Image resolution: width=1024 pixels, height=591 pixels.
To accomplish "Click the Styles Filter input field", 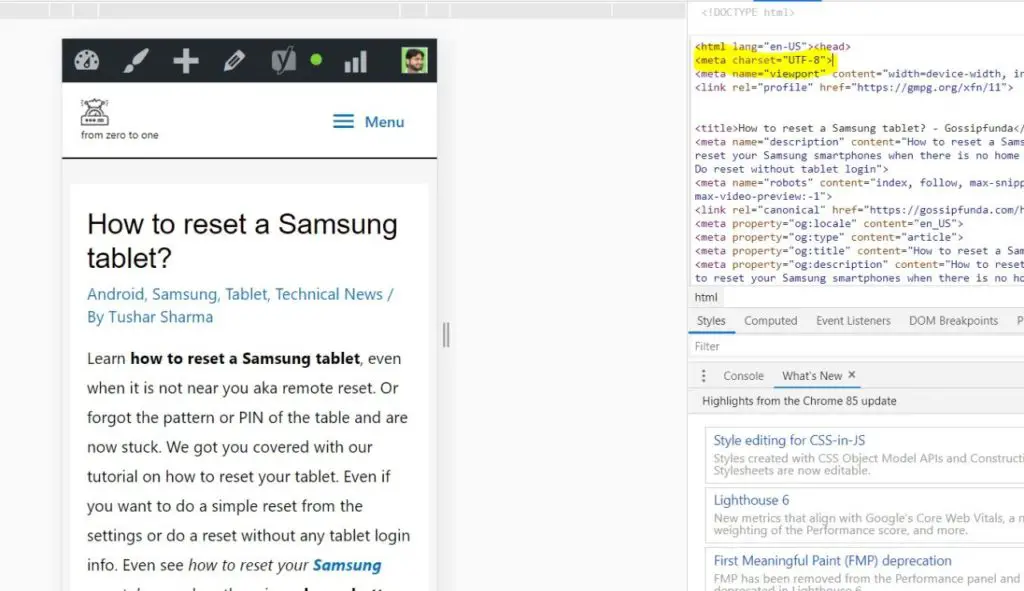I will click(856, 346).
